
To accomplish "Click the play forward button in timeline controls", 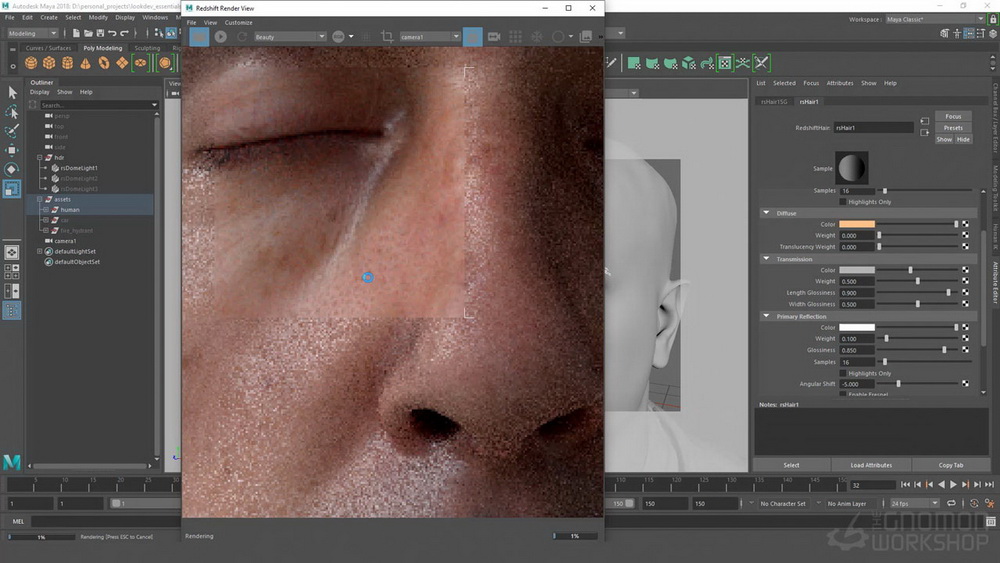I will pyautogui.click(x=953, y=485).
